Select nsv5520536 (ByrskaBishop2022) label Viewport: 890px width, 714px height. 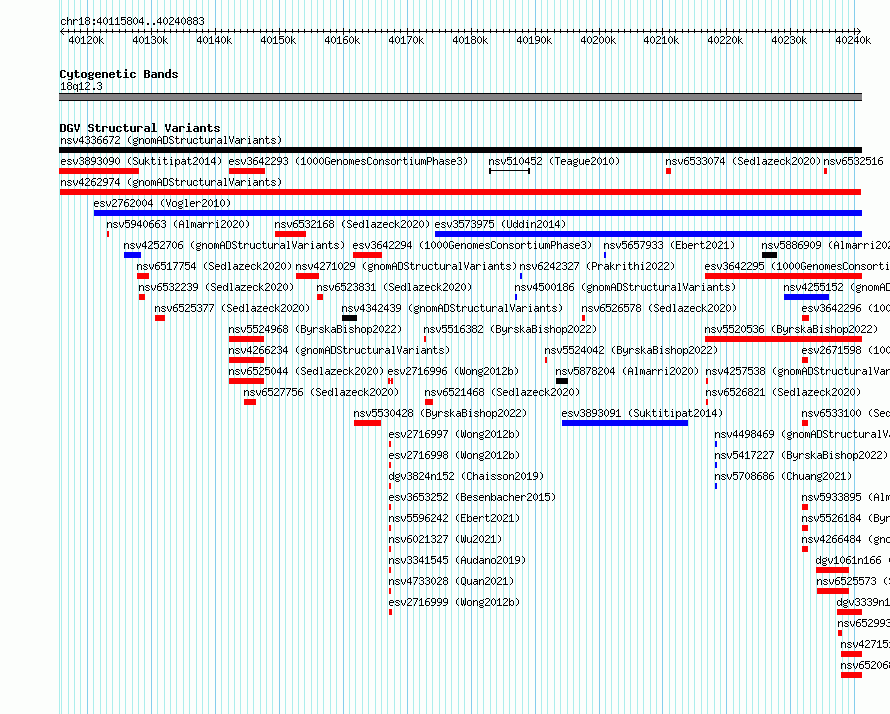tap(791, 329)
